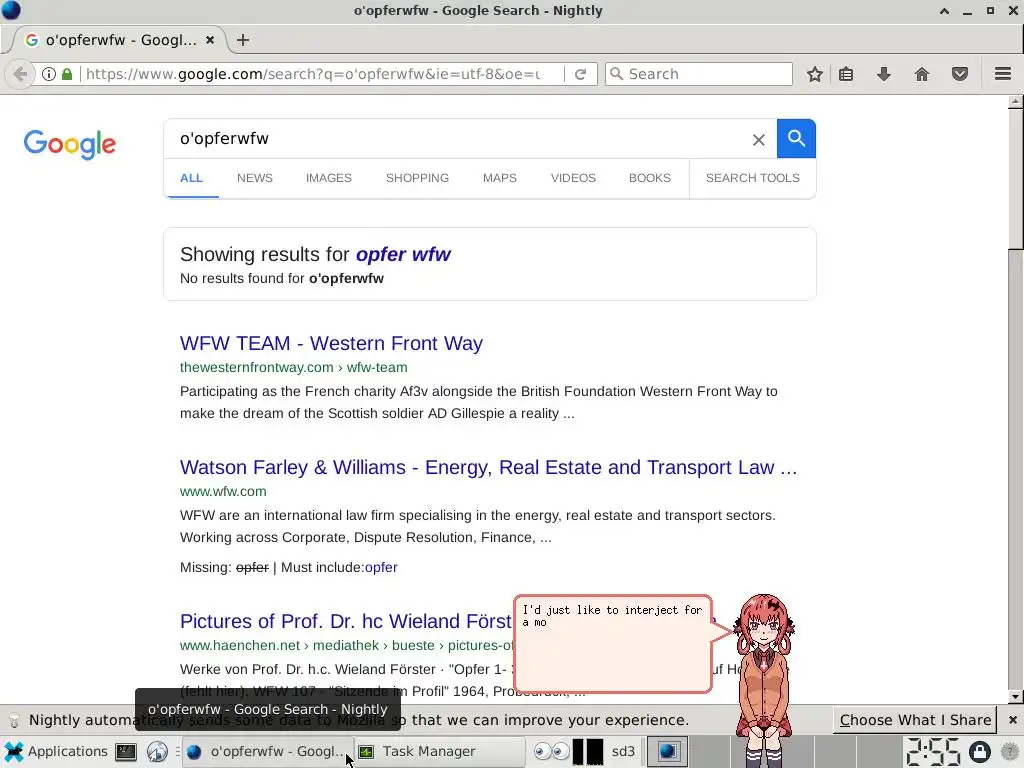Image resolution: width=1024 pixels, height=768 pixels.
Task: Select the SHOPPING search tab
Action: click(417, 178)
